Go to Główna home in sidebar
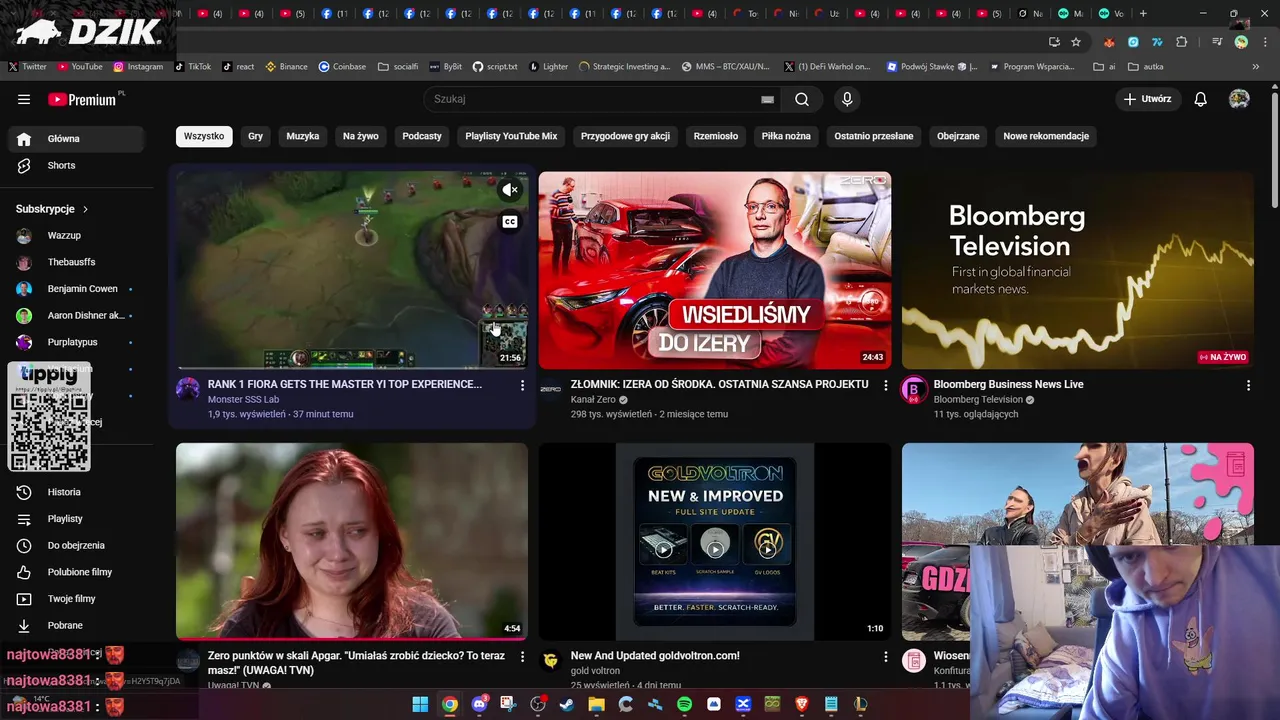This screenshot has width=1280, height=720. 76,139
